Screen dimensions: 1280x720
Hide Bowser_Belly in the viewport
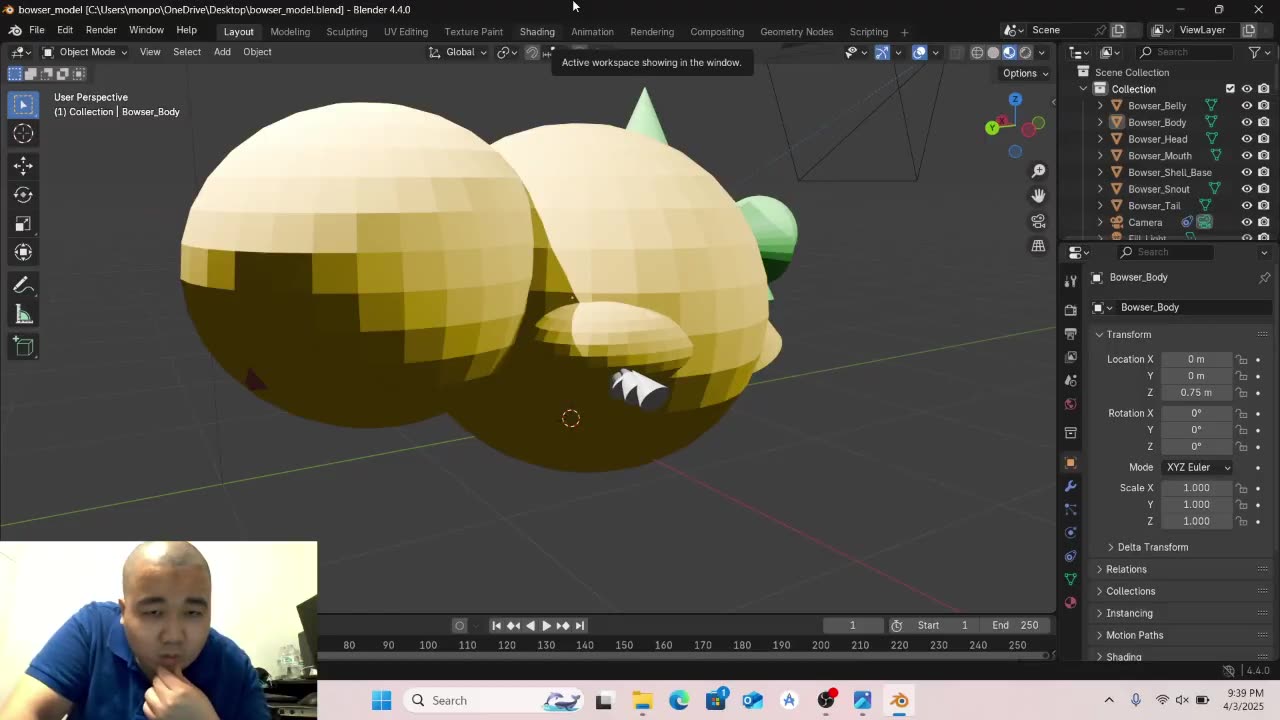click(1247, 105)
